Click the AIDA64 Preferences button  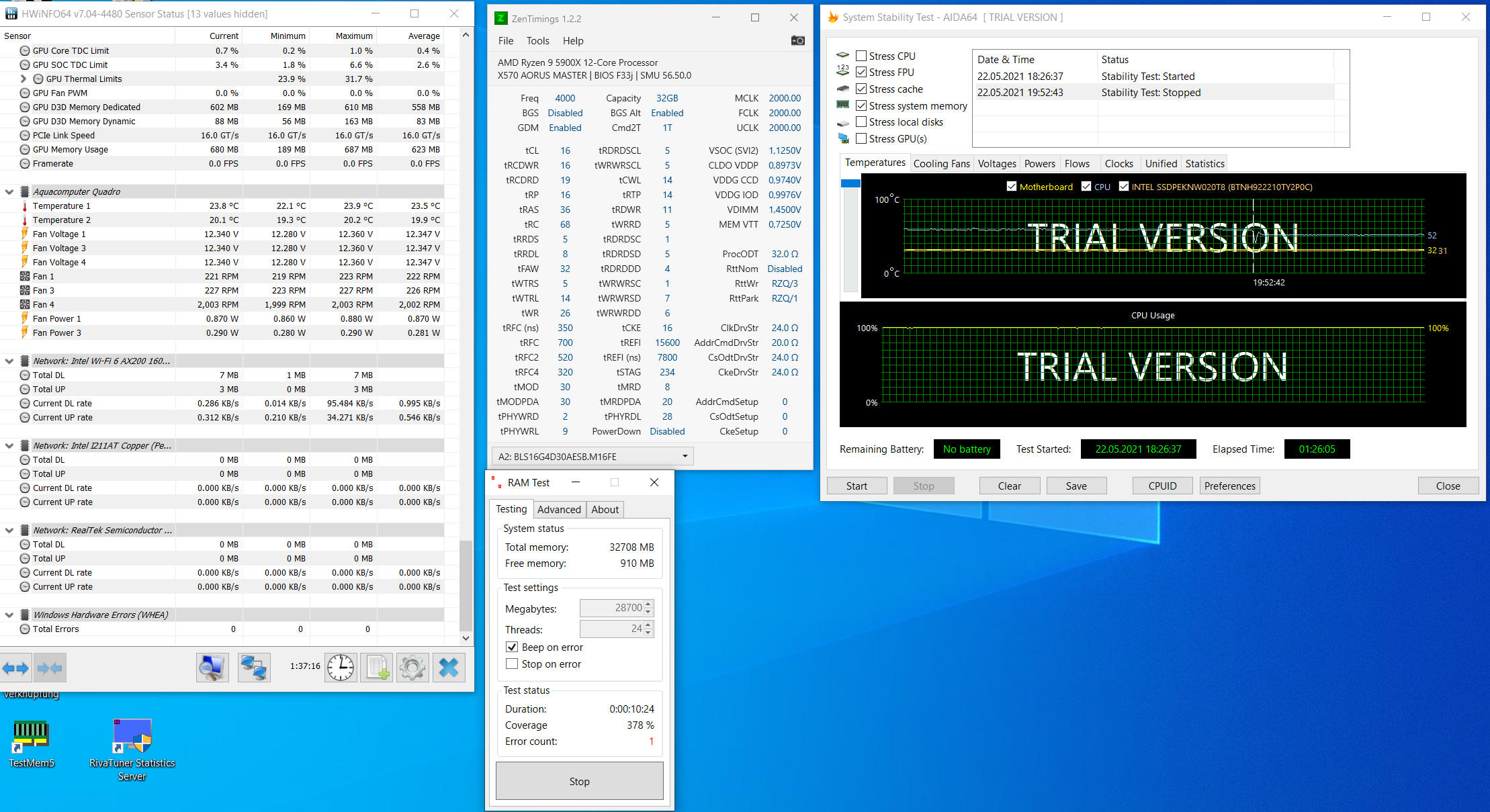[1229, 486]
